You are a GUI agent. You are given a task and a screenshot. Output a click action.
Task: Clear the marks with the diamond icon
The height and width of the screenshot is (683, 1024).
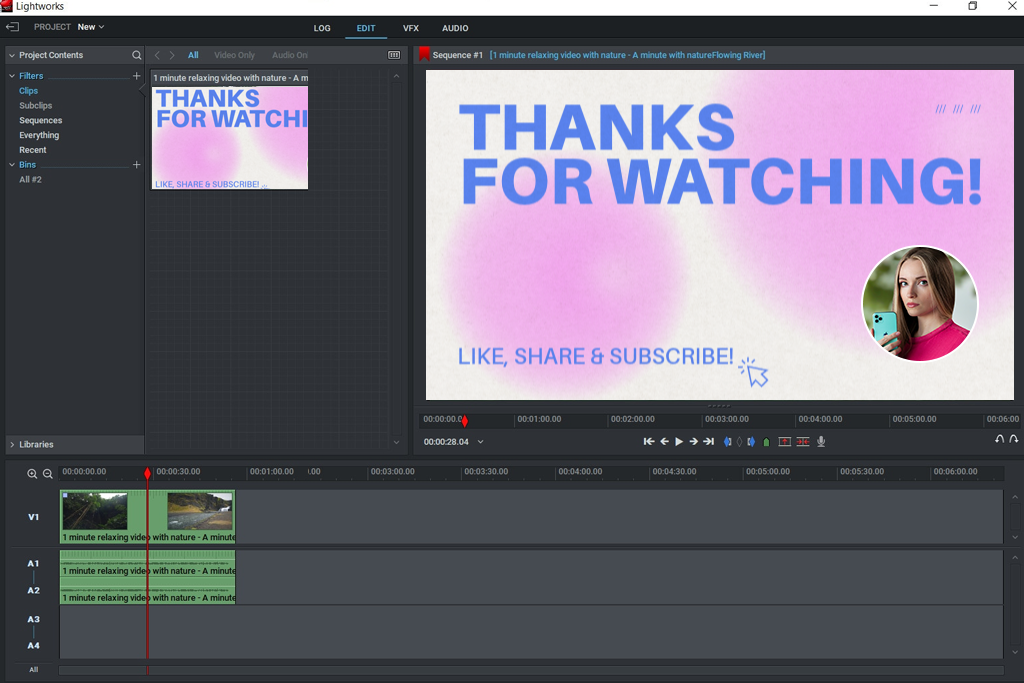coord(739,442)
